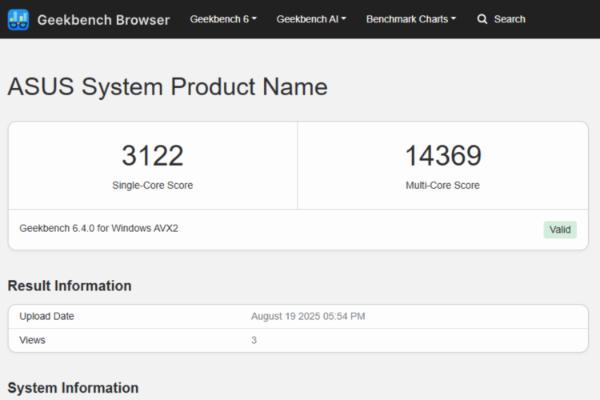The width and height of the screenshot is (600, 400).
Task: Click the Multi-Core Score label
Action: [x=443, y=185]
